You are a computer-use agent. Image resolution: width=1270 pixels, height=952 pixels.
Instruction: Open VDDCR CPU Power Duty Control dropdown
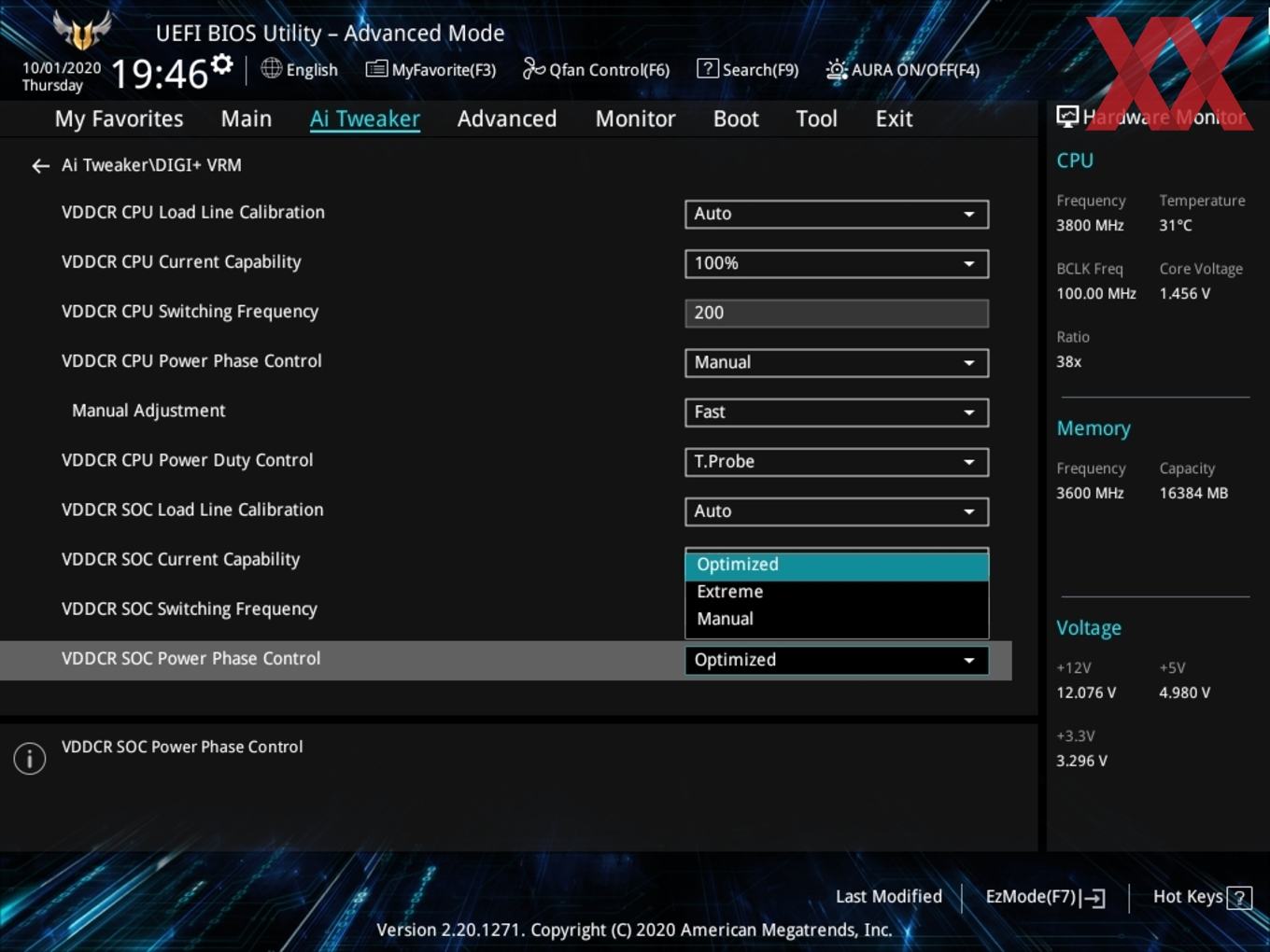pos(837,461)
